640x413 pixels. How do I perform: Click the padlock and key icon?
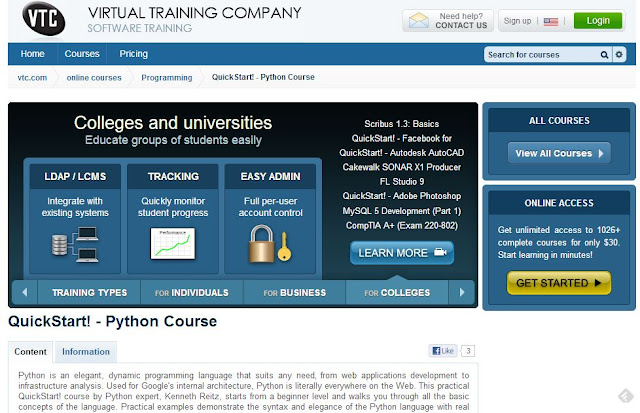point(270,244)
